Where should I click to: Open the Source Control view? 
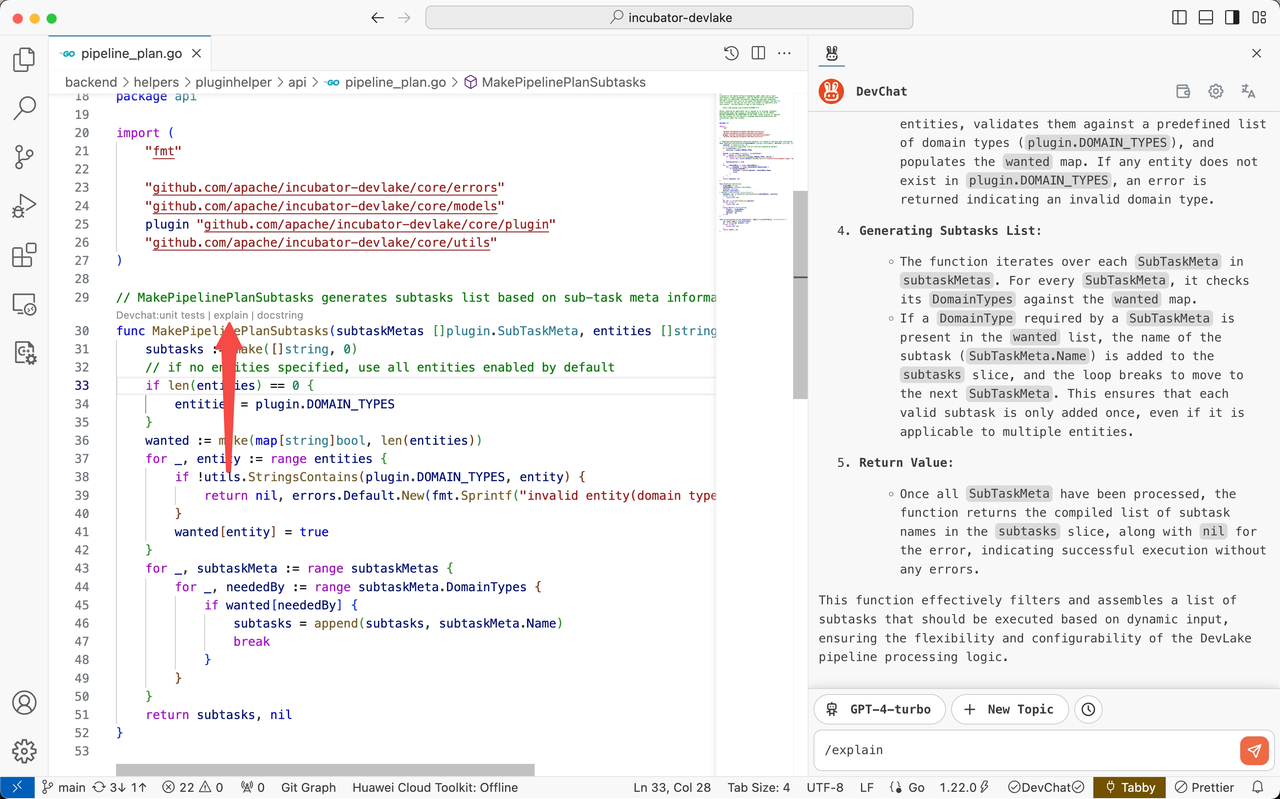(24, 157)
